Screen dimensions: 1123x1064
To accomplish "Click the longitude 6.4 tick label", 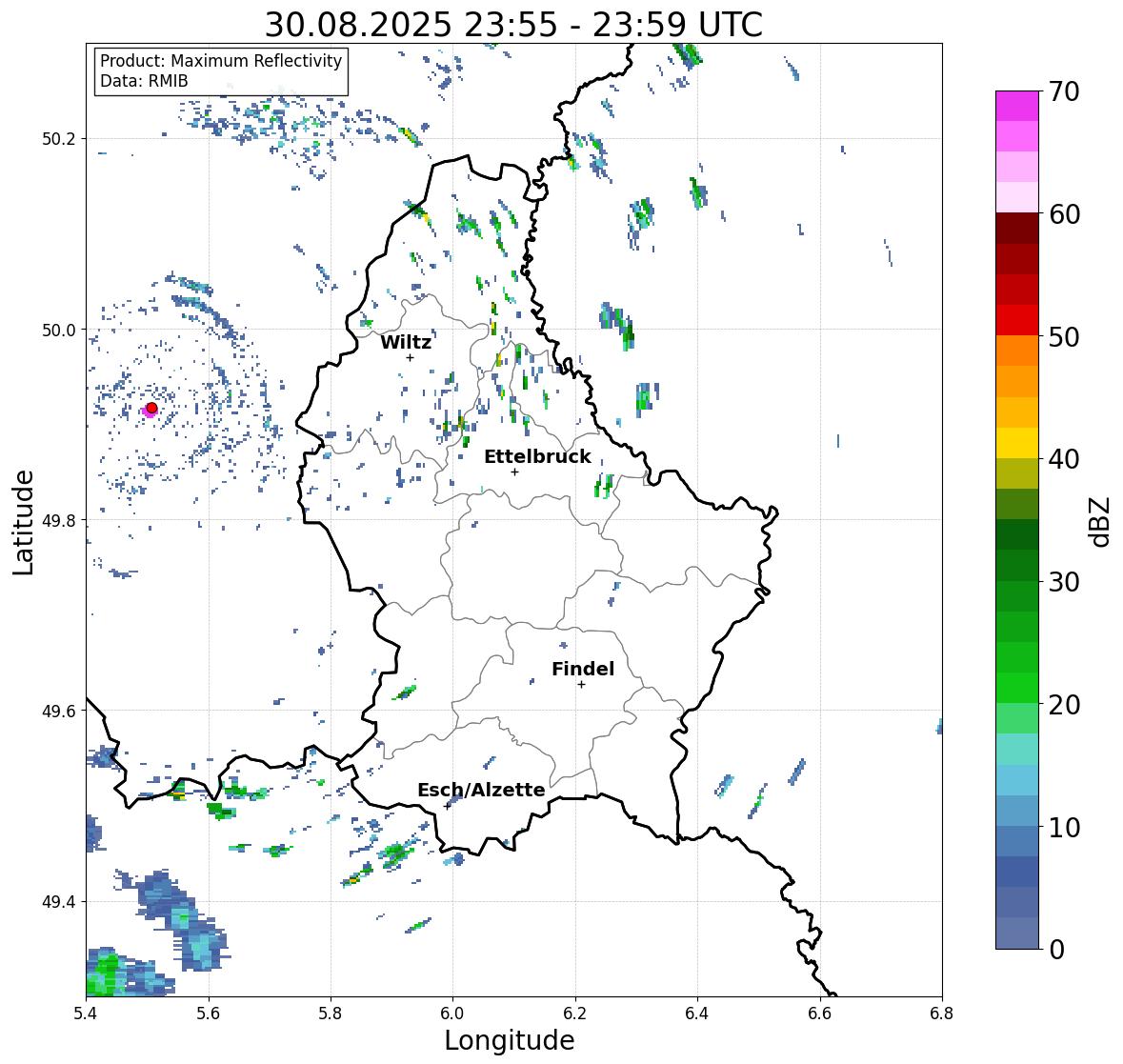I will click(697, 1014).
